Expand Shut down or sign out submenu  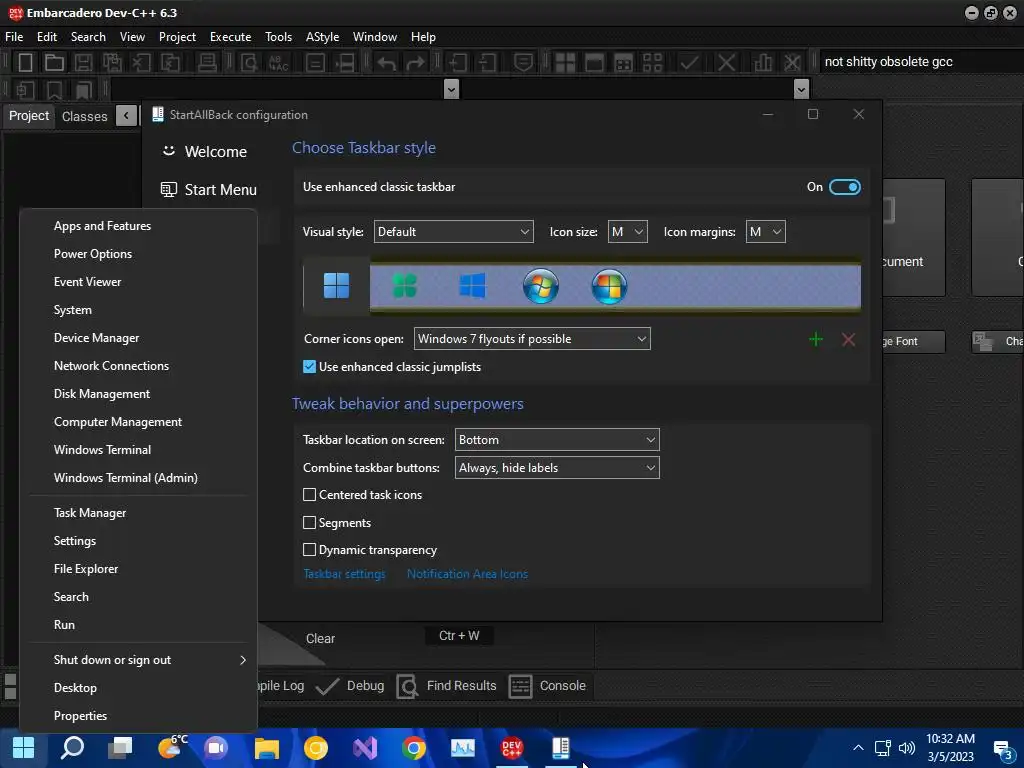coord(138,660)
